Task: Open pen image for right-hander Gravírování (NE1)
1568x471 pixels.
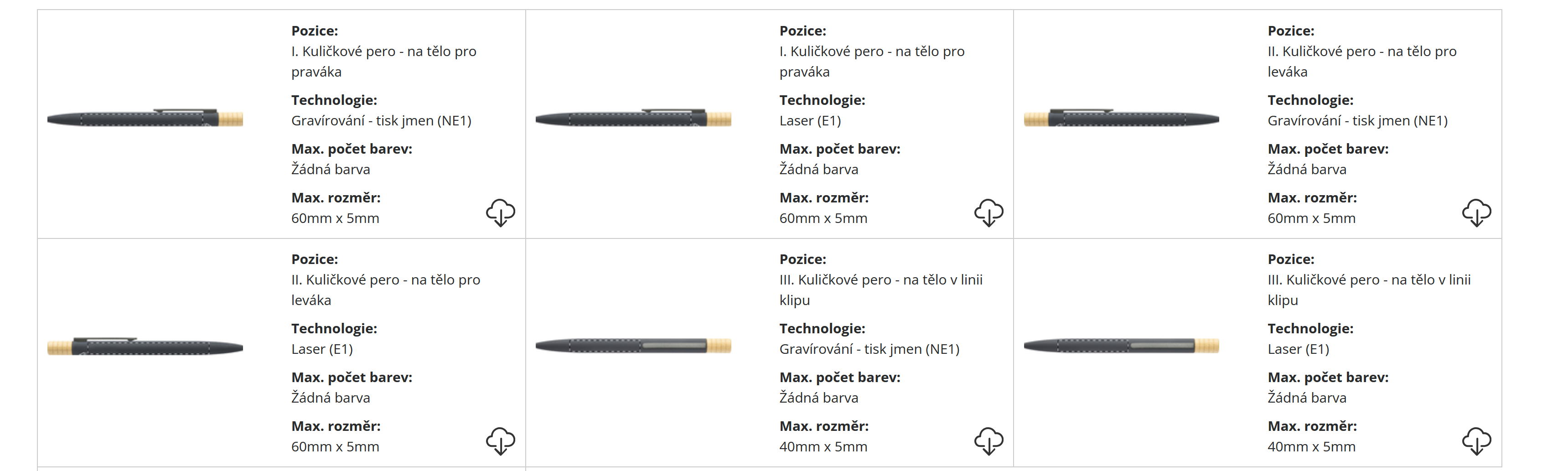Action: coord(145,118)
